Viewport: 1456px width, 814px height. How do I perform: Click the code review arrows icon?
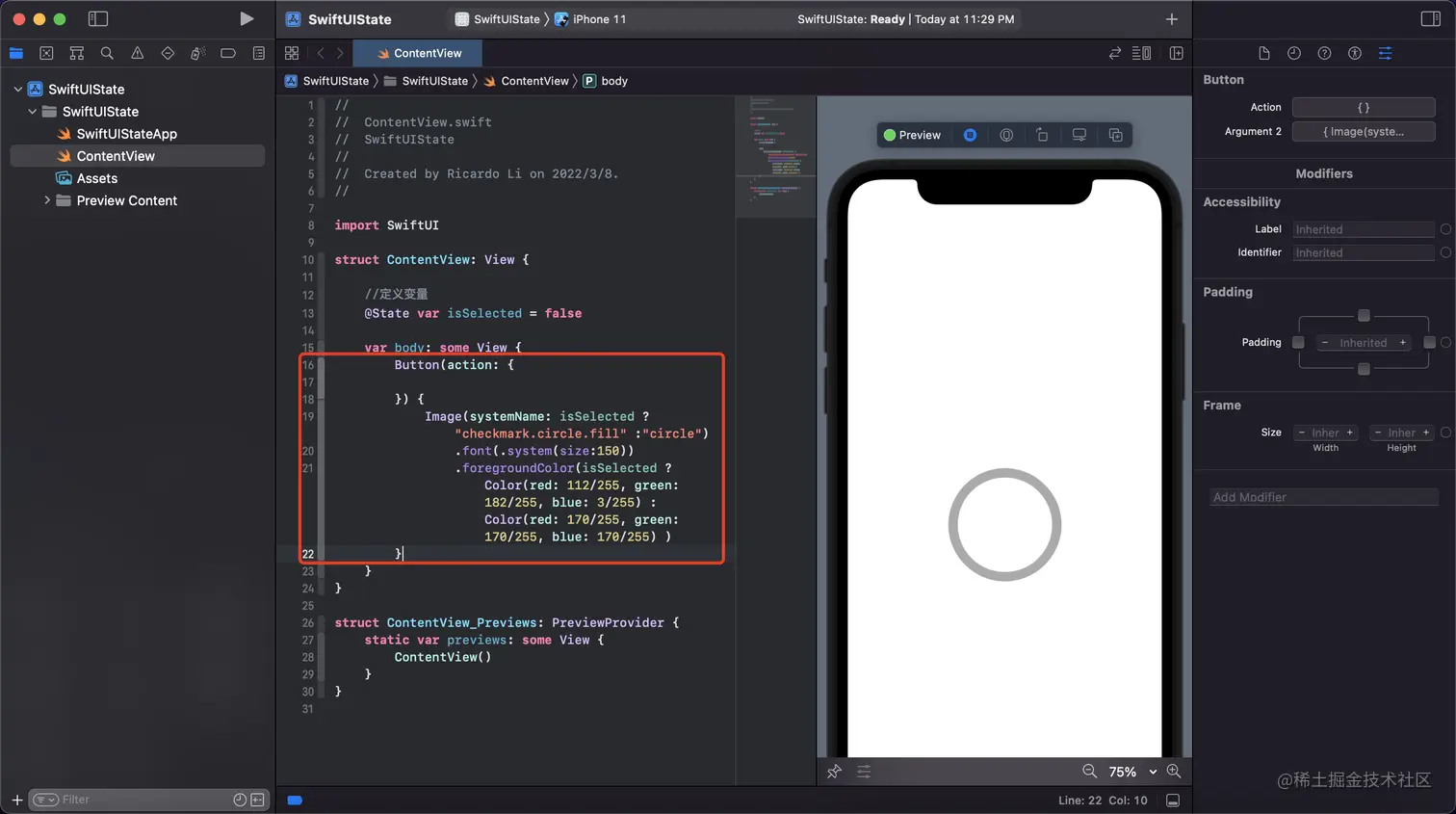tap(1115, 53)
